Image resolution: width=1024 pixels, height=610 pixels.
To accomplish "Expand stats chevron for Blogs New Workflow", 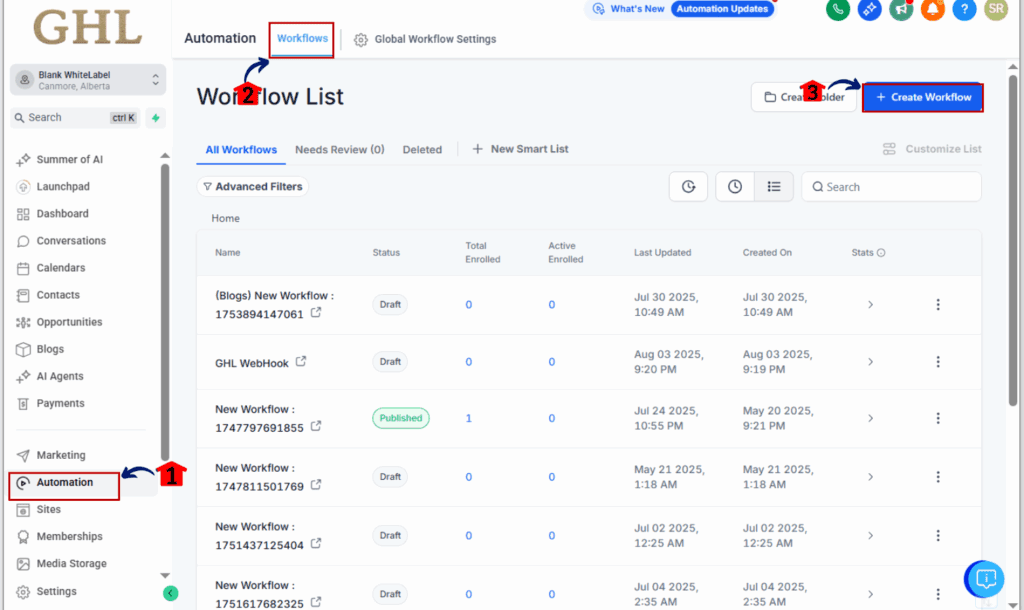I will click(871, 304).
